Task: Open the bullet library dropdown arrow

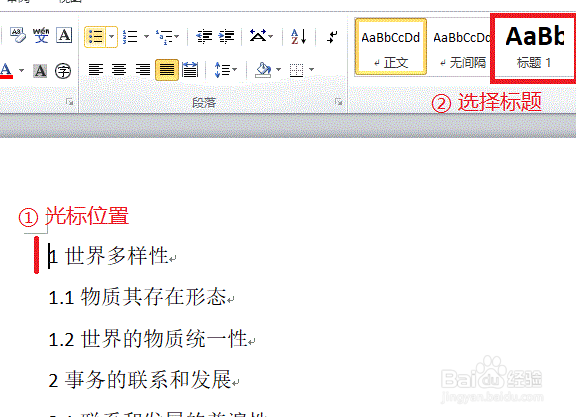Action: coord(112,37)
